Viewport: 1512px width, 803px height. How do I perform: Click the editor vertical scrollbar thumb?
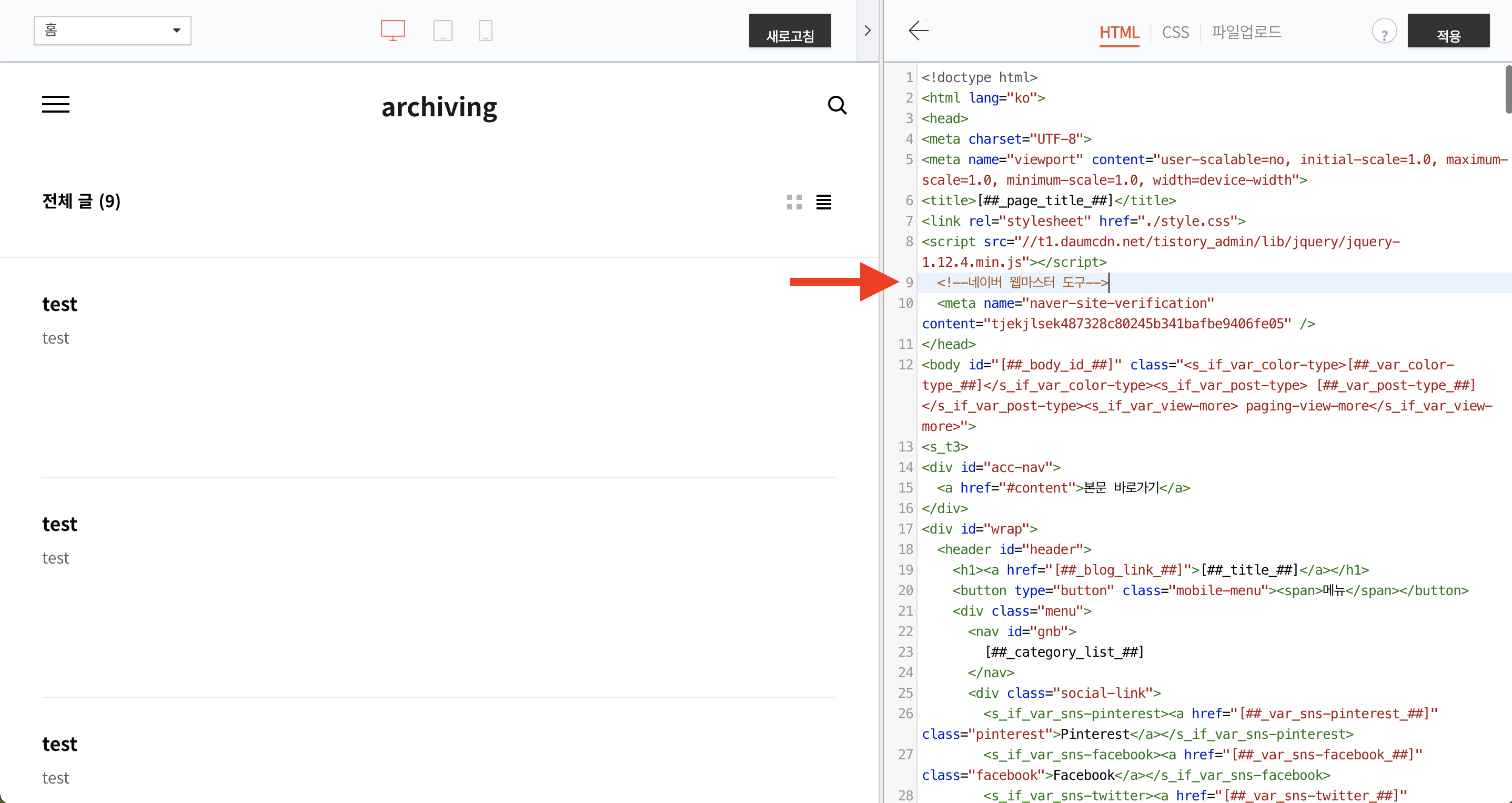coord(1508,89)
